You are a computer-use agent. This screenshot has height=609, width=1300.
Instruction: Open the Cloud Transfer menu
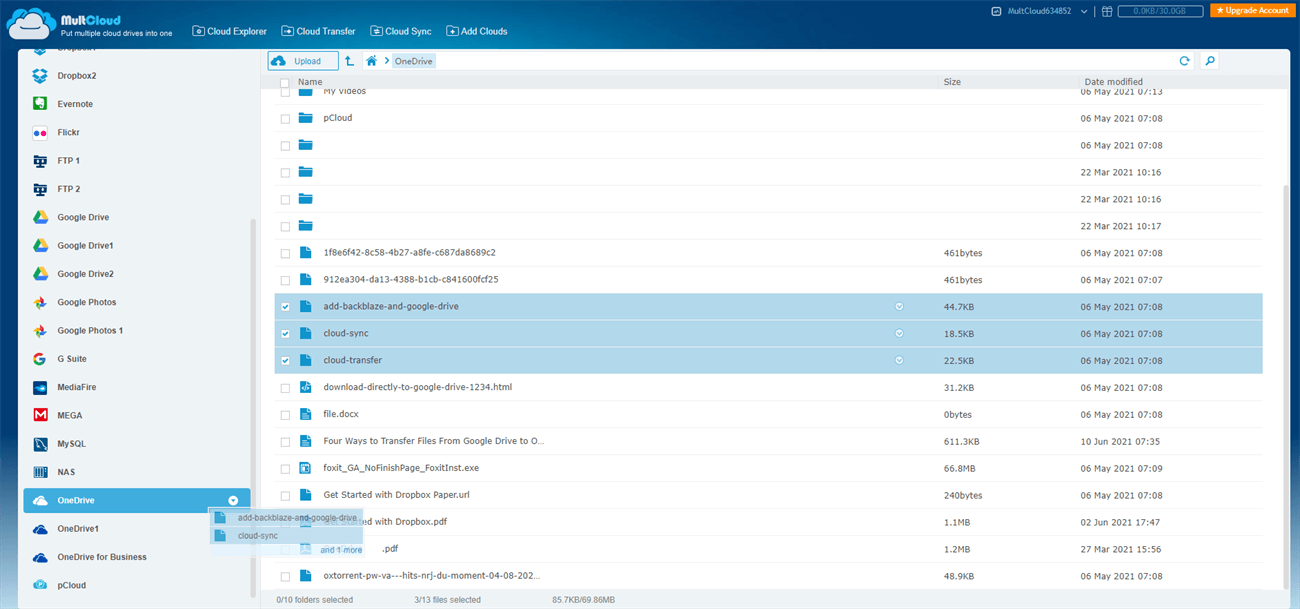coord(319,31)
